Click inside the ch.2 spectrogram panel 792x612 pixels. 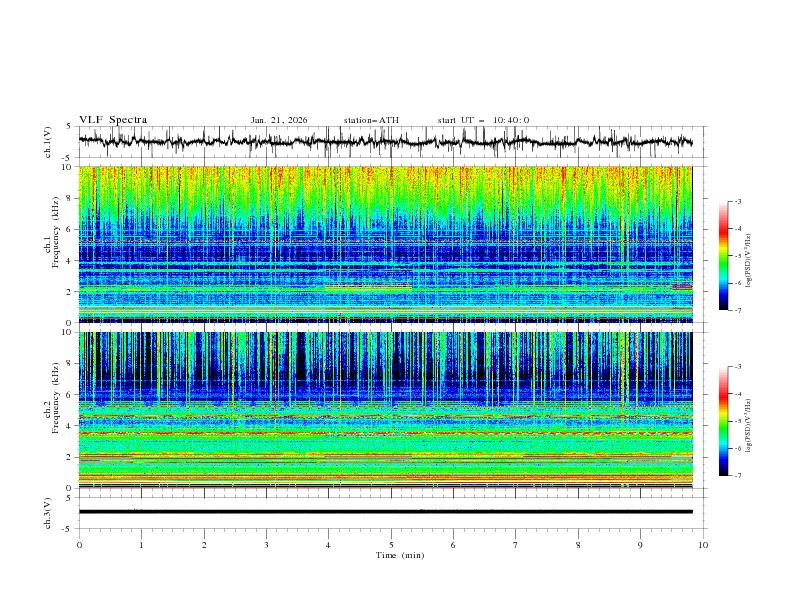pos(385,410)
